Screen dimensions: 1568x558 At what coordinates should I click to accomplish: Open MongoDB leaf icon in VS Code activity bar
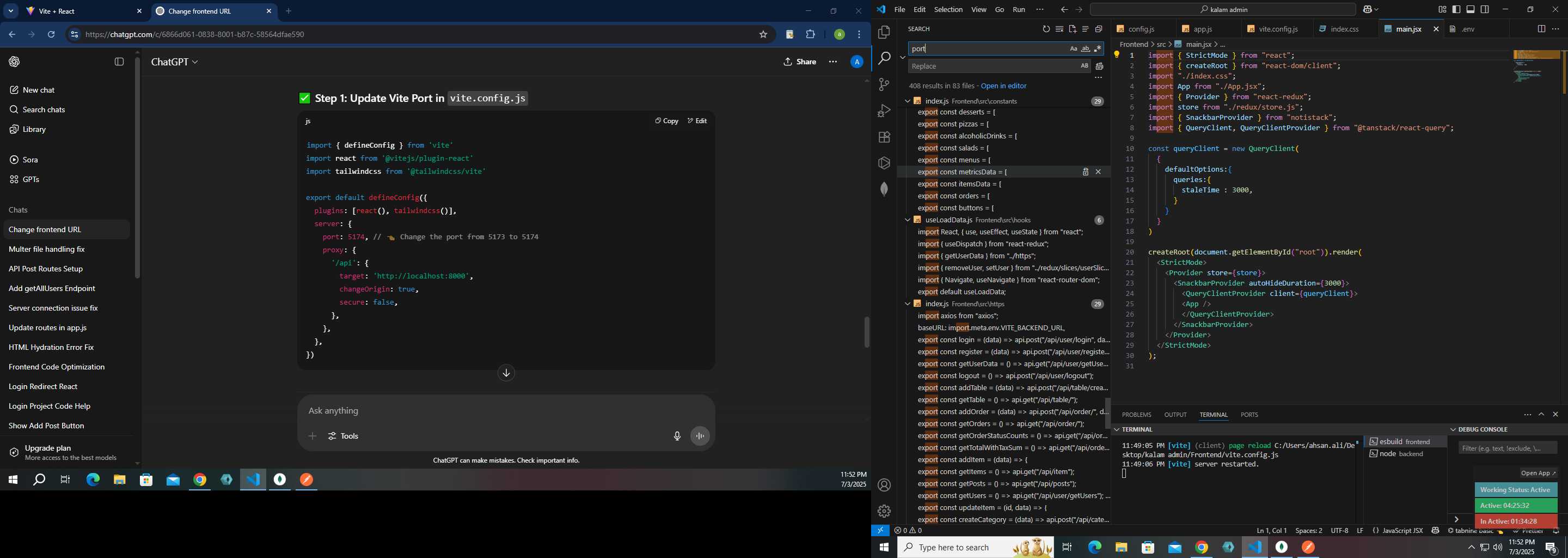tap(884, 189)
